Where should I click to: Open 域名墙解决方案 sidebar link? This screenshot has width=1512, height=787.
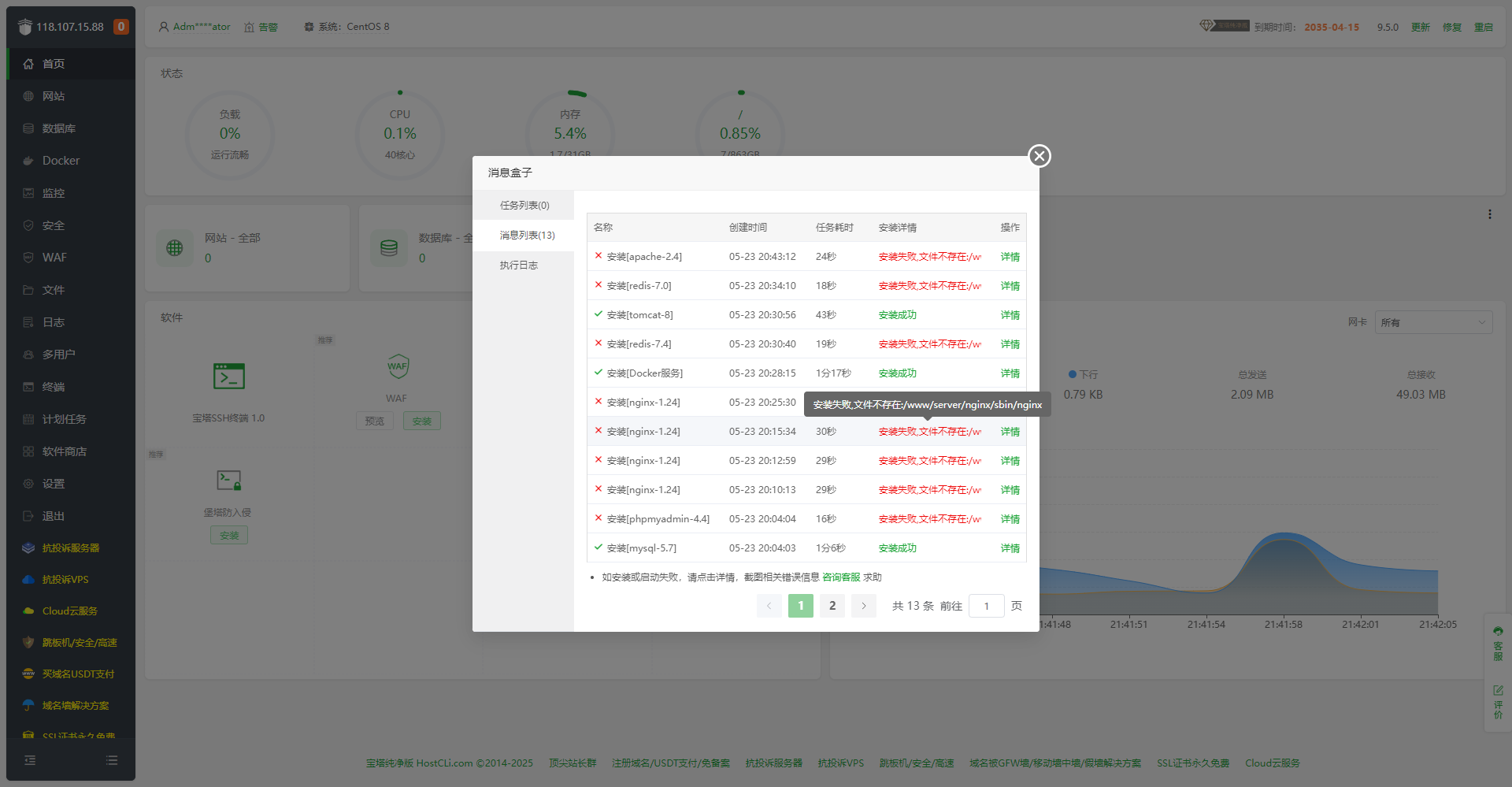point(71,706)
